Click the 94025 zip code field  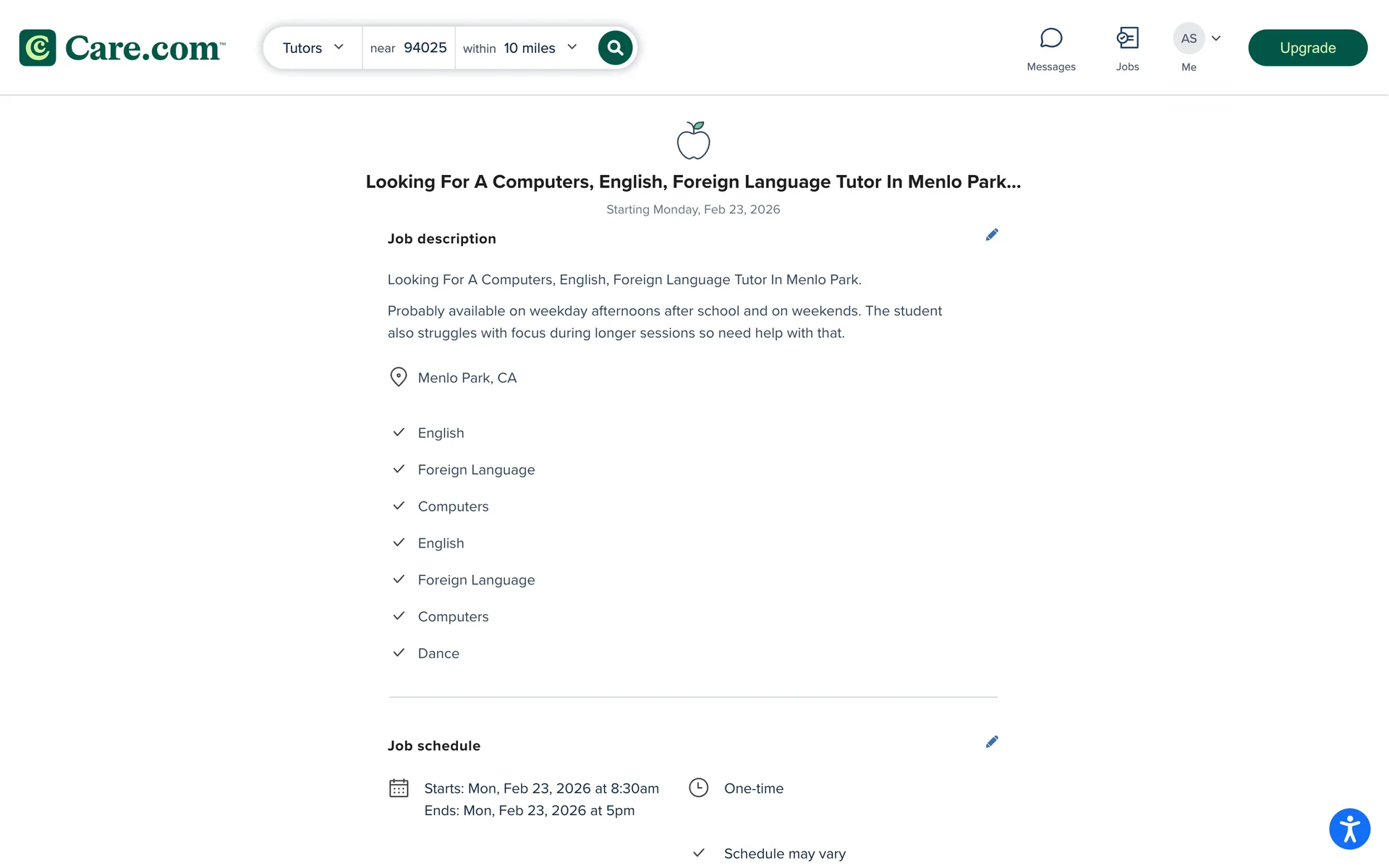425,48
